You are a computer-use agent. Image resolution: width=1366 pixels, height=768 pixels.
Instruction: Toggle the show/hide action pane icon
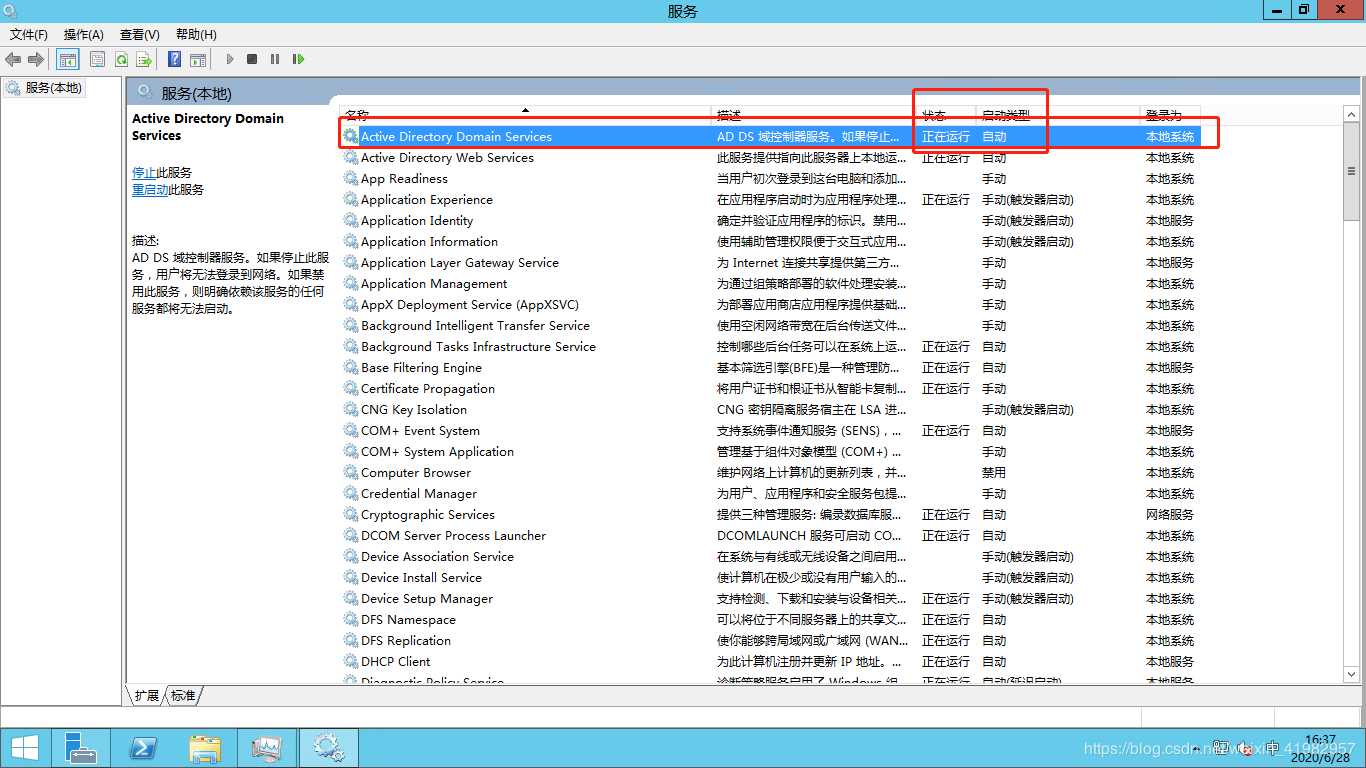(198, 60)
